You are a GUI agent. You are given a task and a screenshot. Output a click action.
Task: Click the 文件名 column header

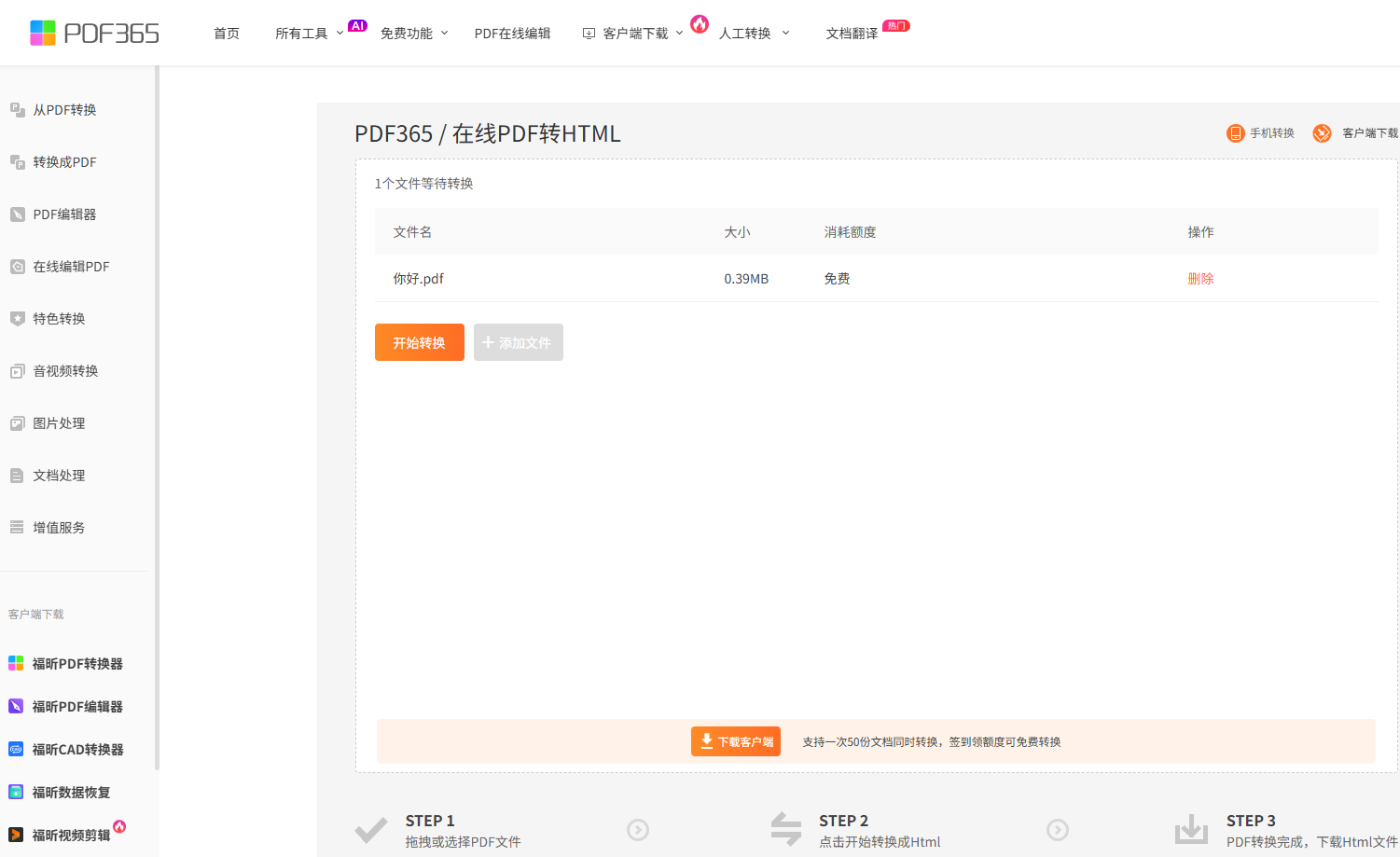point(412,232)
